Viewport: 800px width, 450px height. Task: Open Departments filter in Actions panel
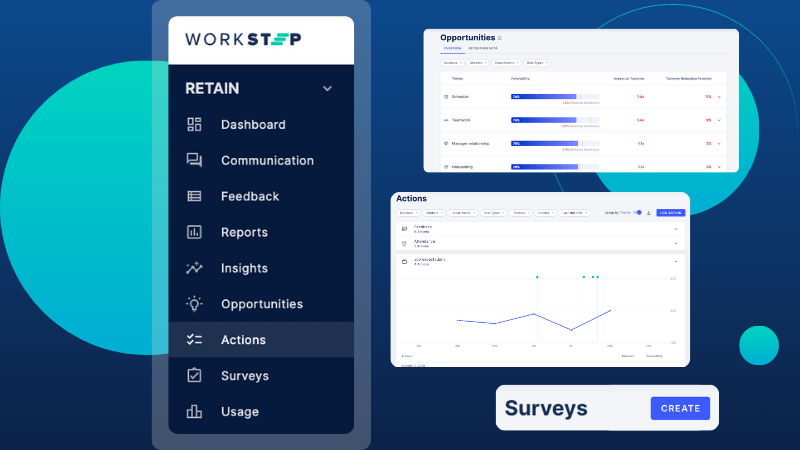pyautogui.click(x=463, y=213)
